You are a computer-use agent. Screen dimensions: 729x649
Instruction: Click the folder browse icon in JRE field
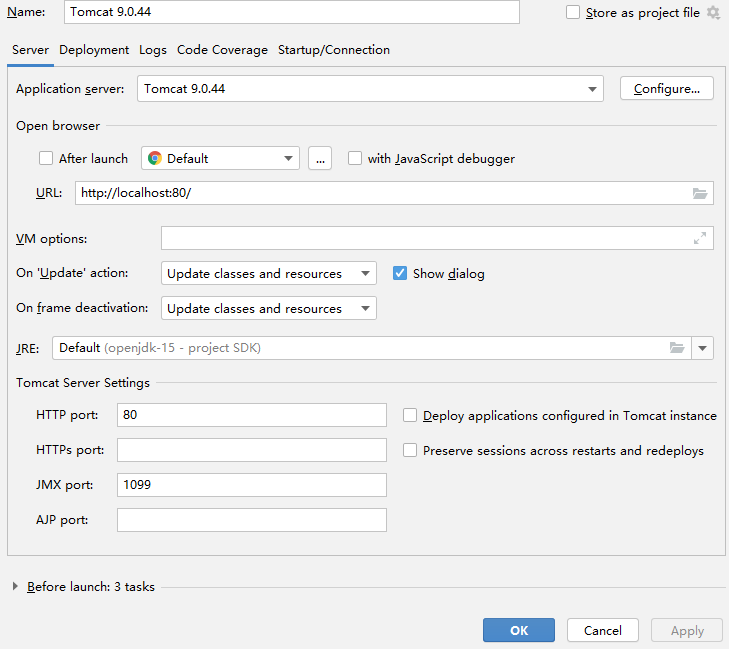coord(677,348)
